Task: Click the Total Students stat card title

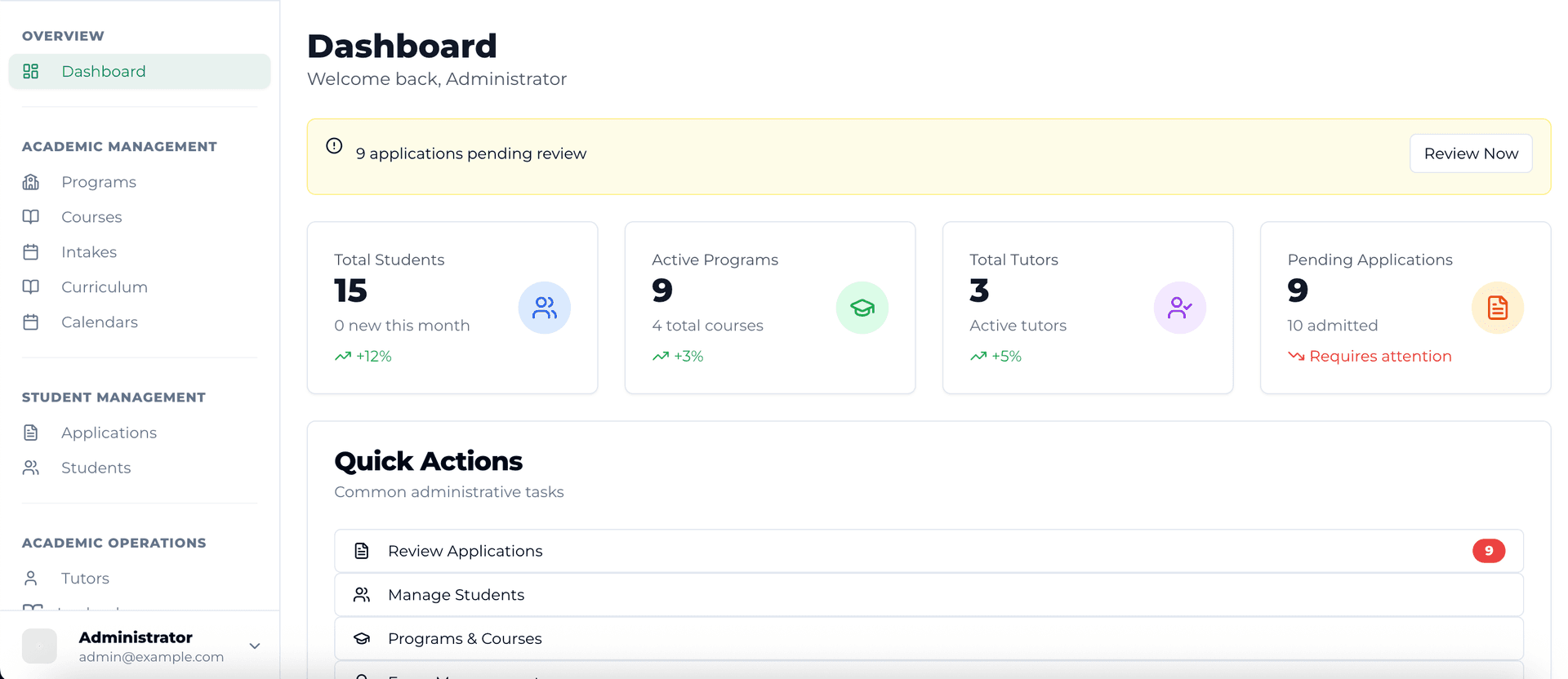Action: pos(390,260)
